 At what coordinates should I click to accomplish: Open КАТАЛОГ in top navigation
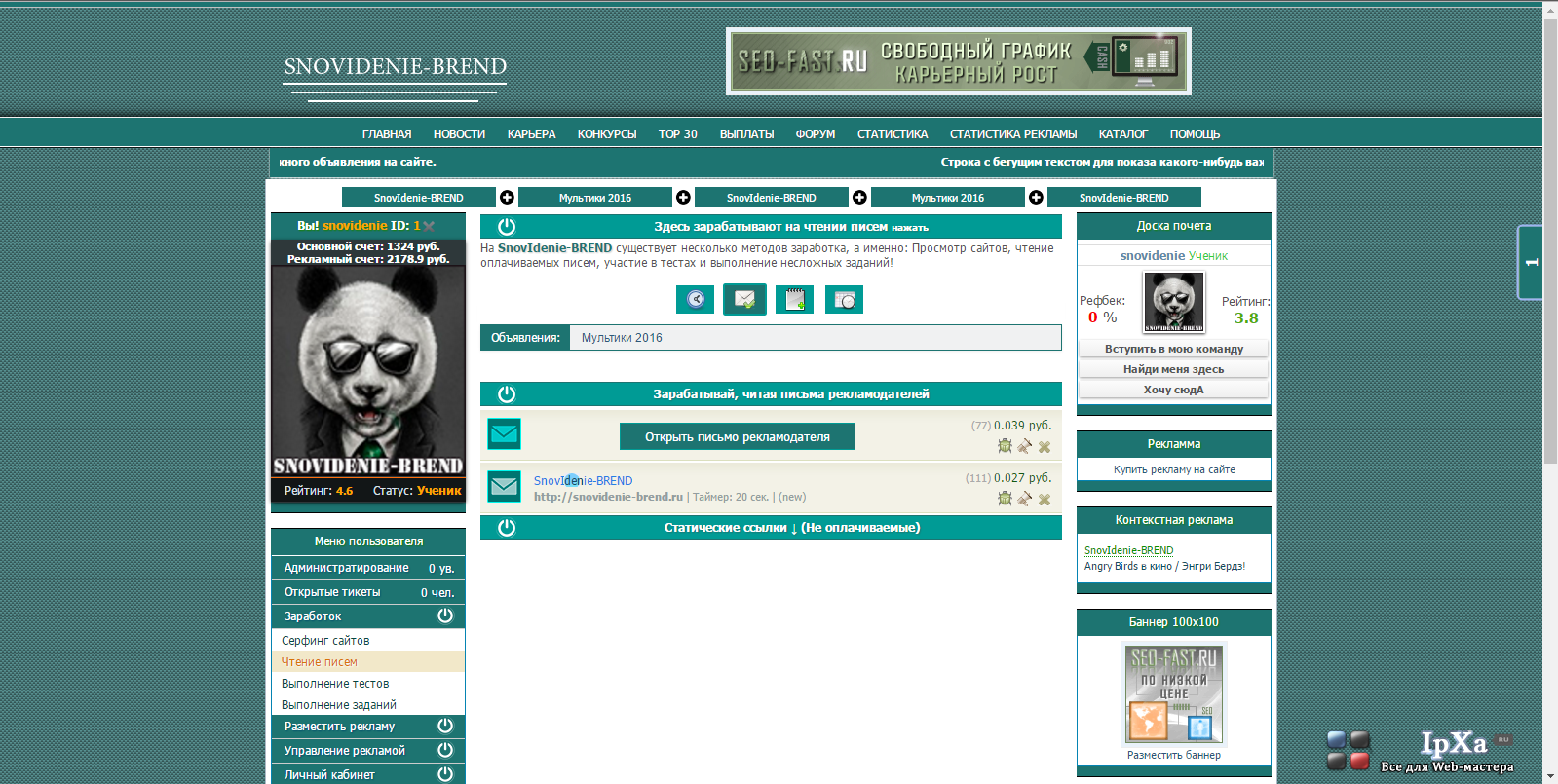tap(1123, 134)
